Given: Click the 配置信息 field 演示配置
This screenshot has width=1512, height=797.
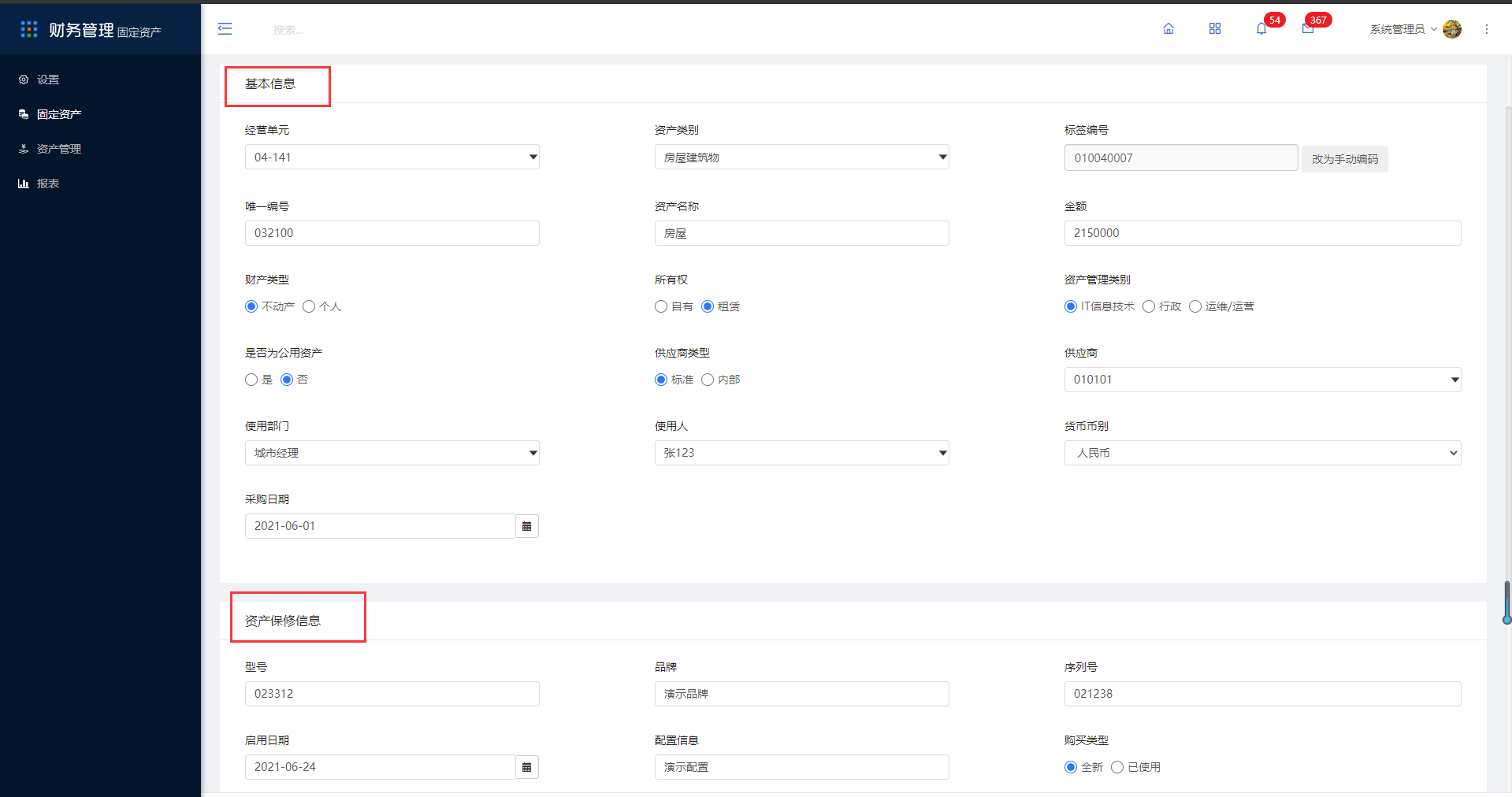Looking at the screenshot, I should (x=802, y=767).
